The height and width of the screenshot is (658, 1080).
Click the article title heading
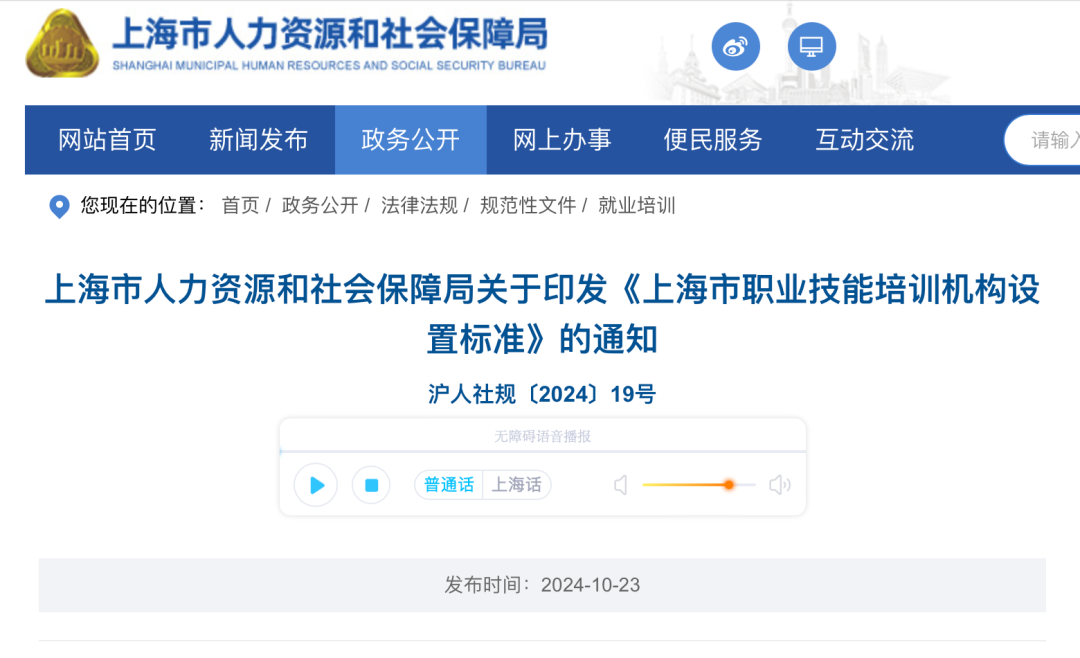542,313
